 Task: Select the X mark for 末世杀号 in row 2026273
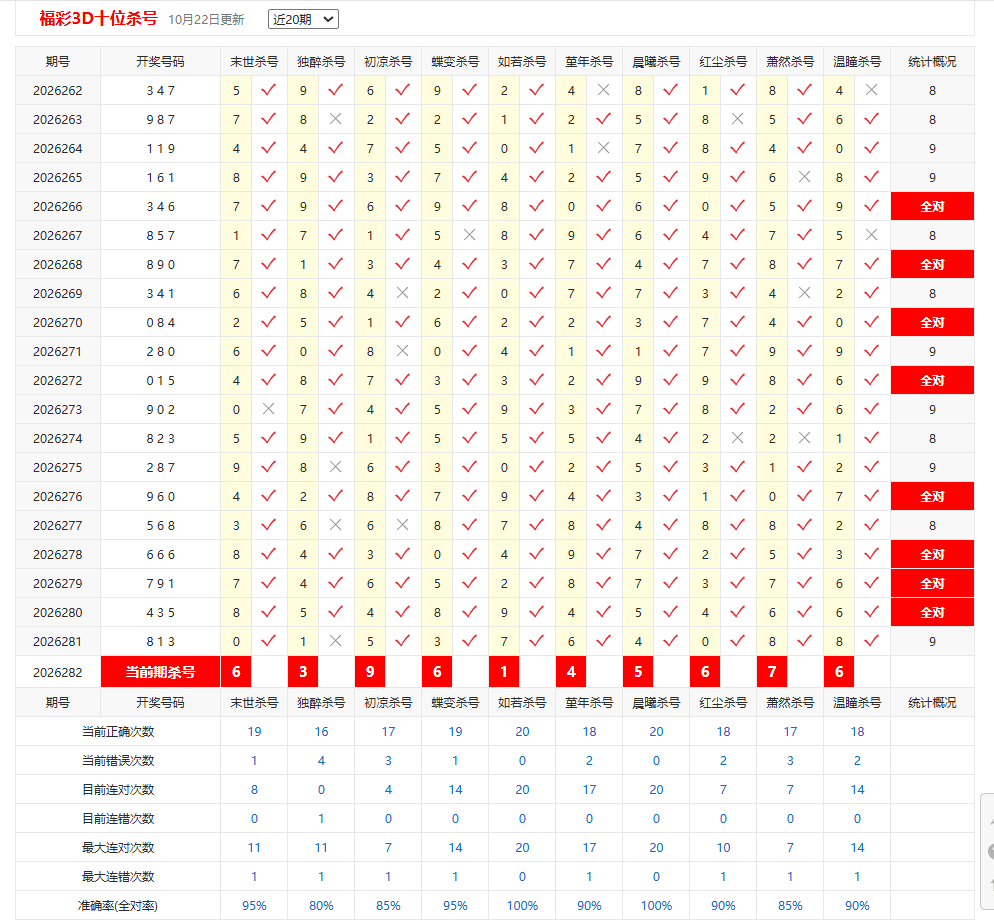point(268,409)
